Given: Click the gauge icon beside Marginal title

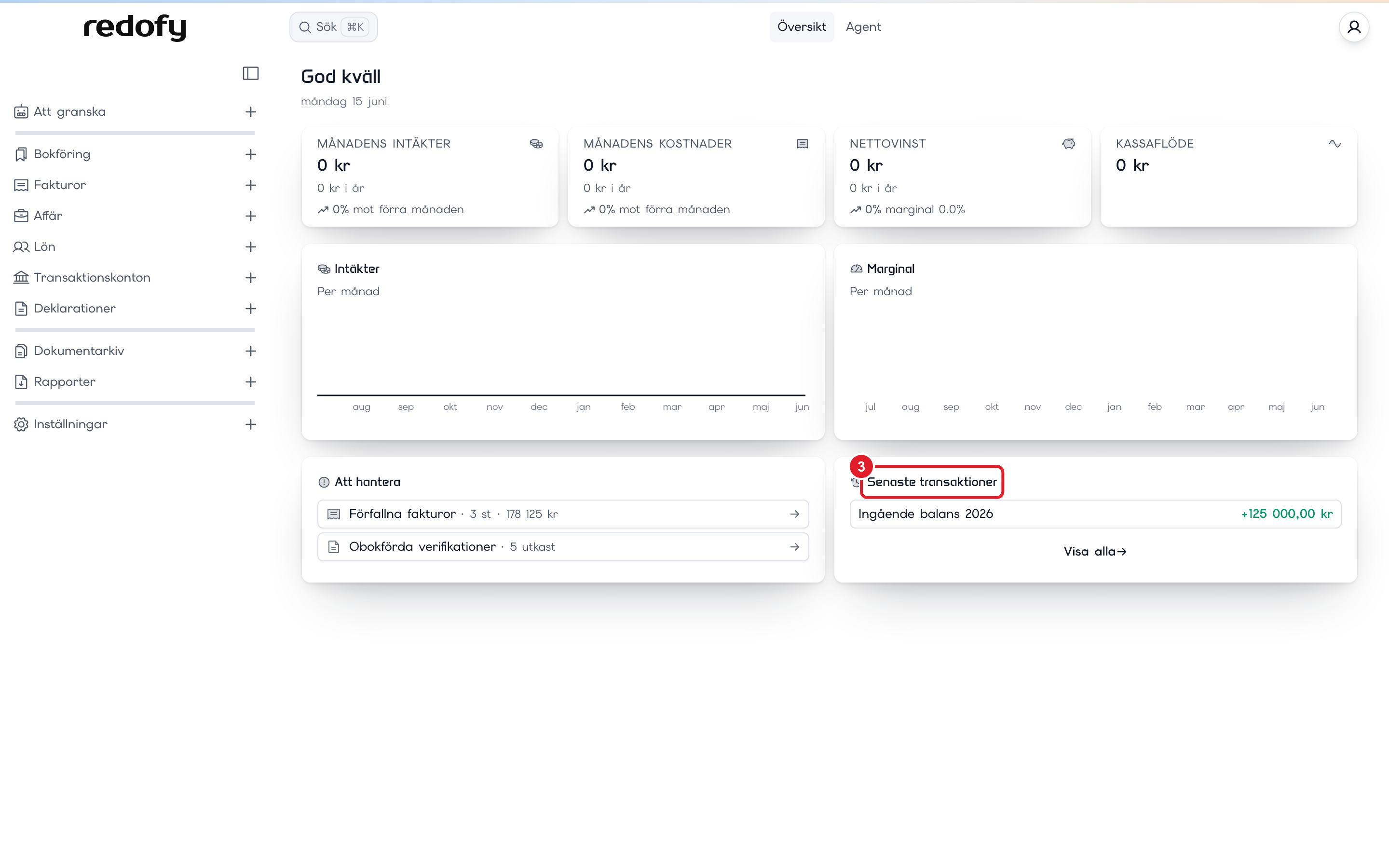Looking at the screenshot, I should (857, 269).
